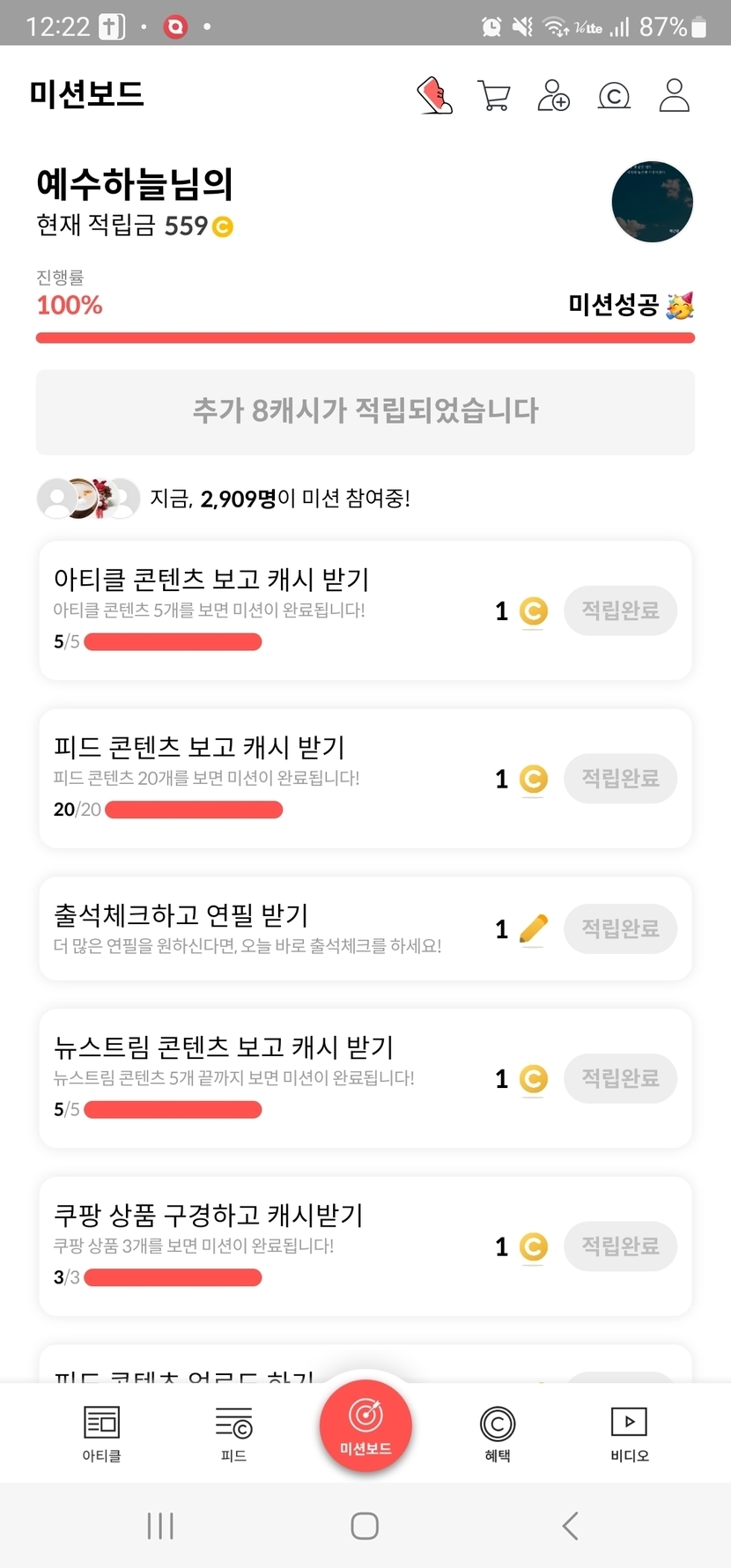
Task: Tap pencil icon in attendance check mission
Action: (x=533, y=928)
